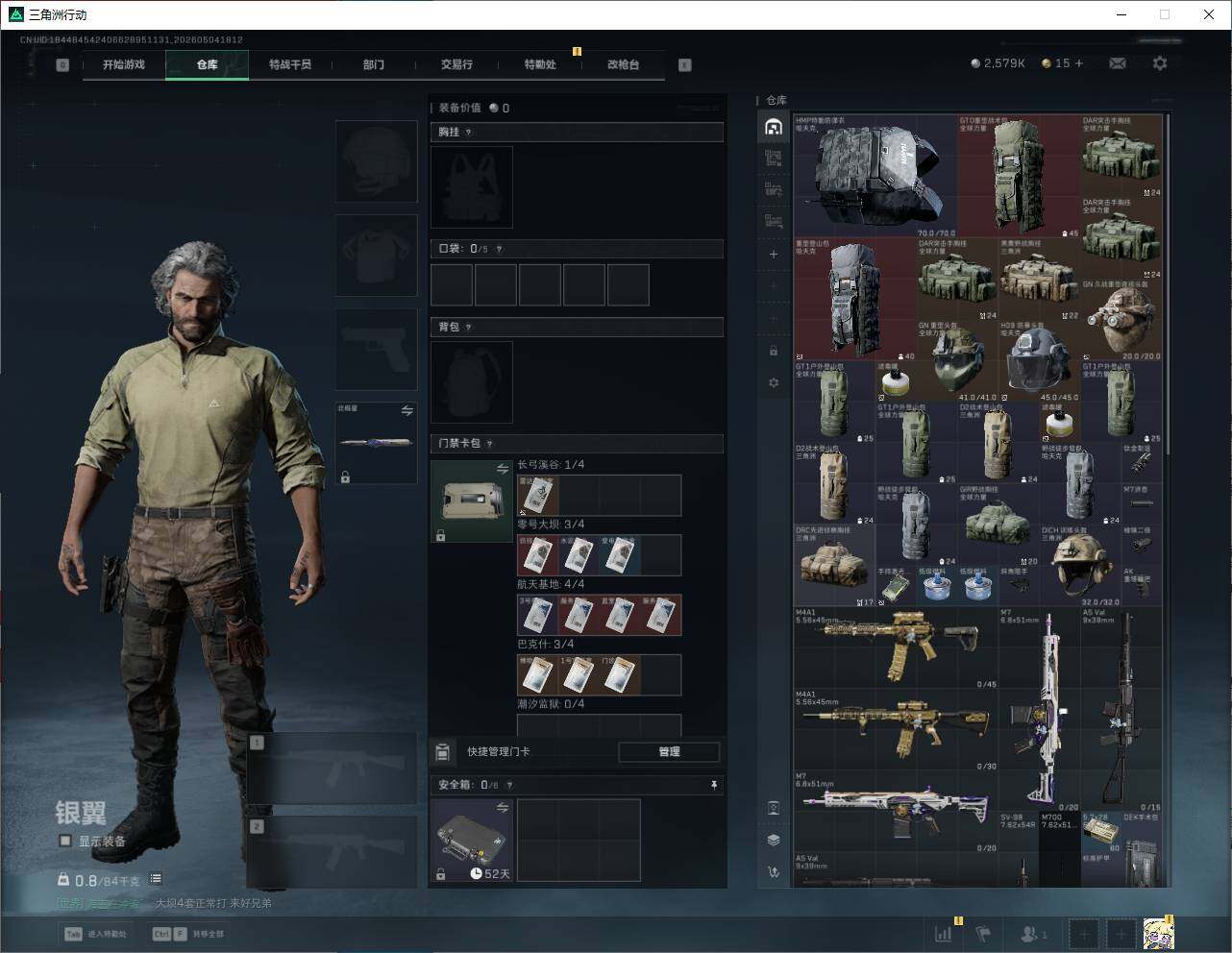The width and height of the screenshot is (1232, 953).
Task: Select primary weapon slot 2
Action: [333, 852]
